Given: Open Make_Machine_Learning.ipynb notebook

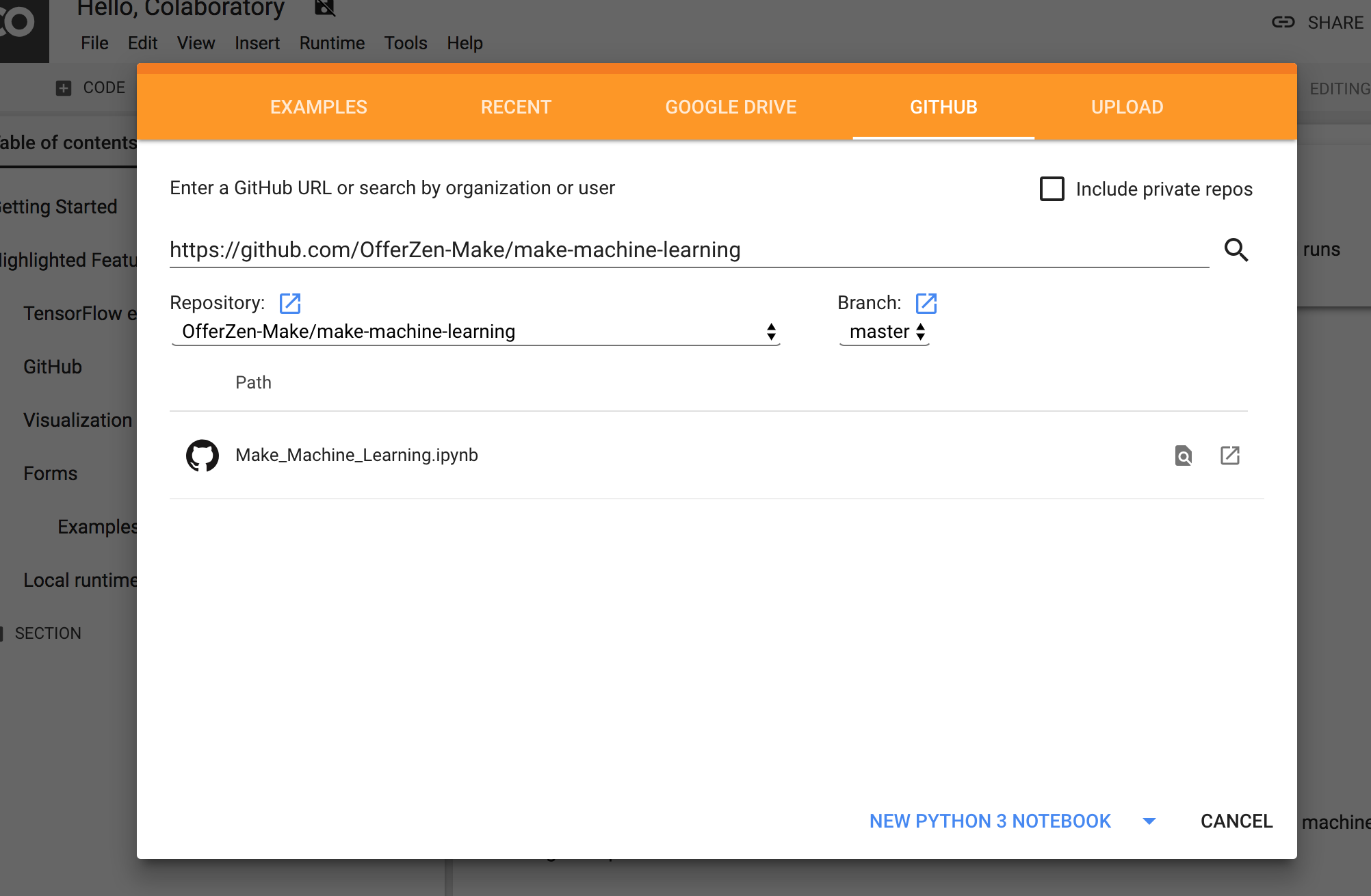Looking at the screenshot, I should (356, 456).
